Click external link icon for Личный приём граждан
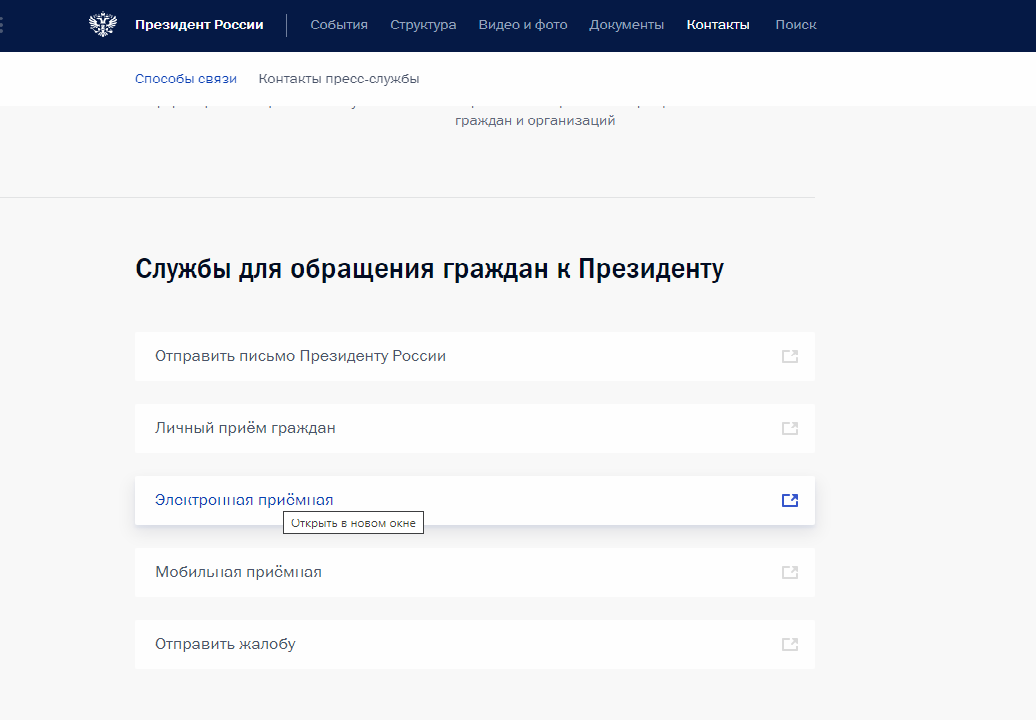The height and width of the screenshot is (720, 1036). [x=790, y=429]
